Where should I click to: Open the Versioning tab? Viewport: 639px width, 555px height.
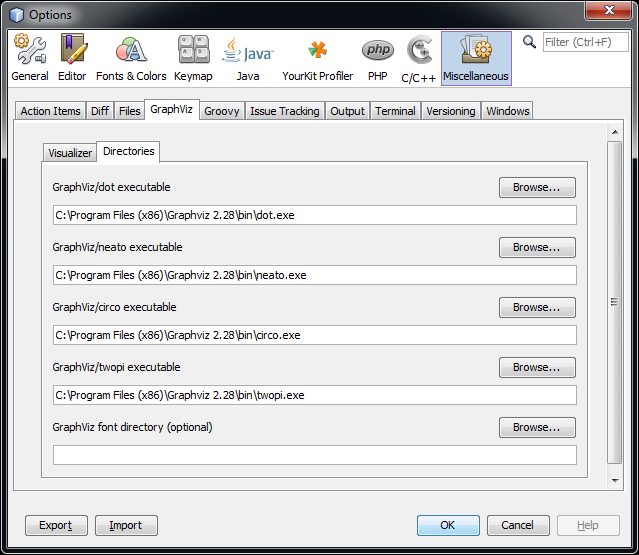(x=451, y=111)
